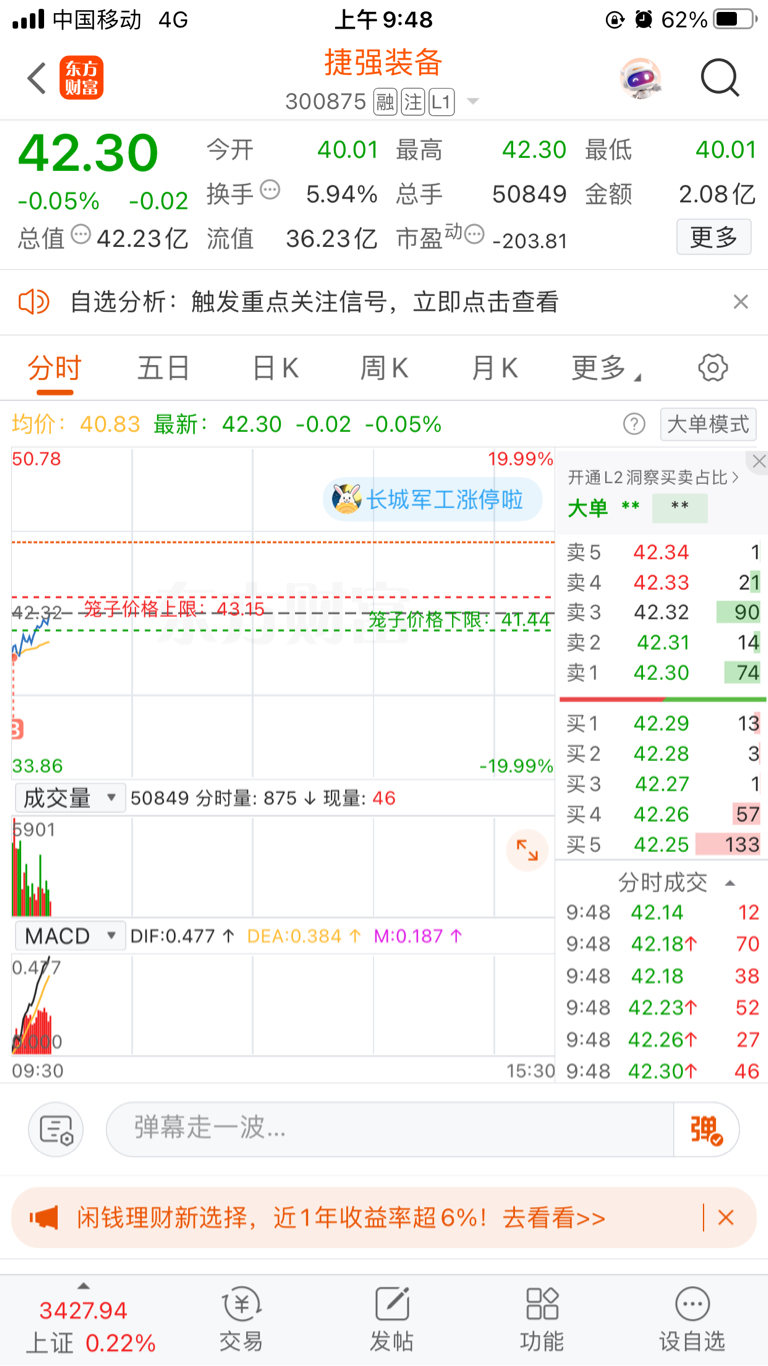Open the search magnifier icon
Image resolution: width=768 pixels, height=1366 pixels.
coord(719,78)
